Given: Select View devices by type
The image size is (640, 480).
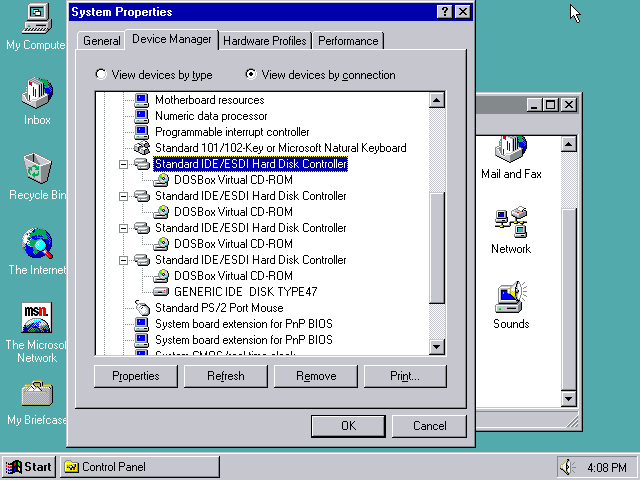Looking at the screenshot, I should 101,75.
